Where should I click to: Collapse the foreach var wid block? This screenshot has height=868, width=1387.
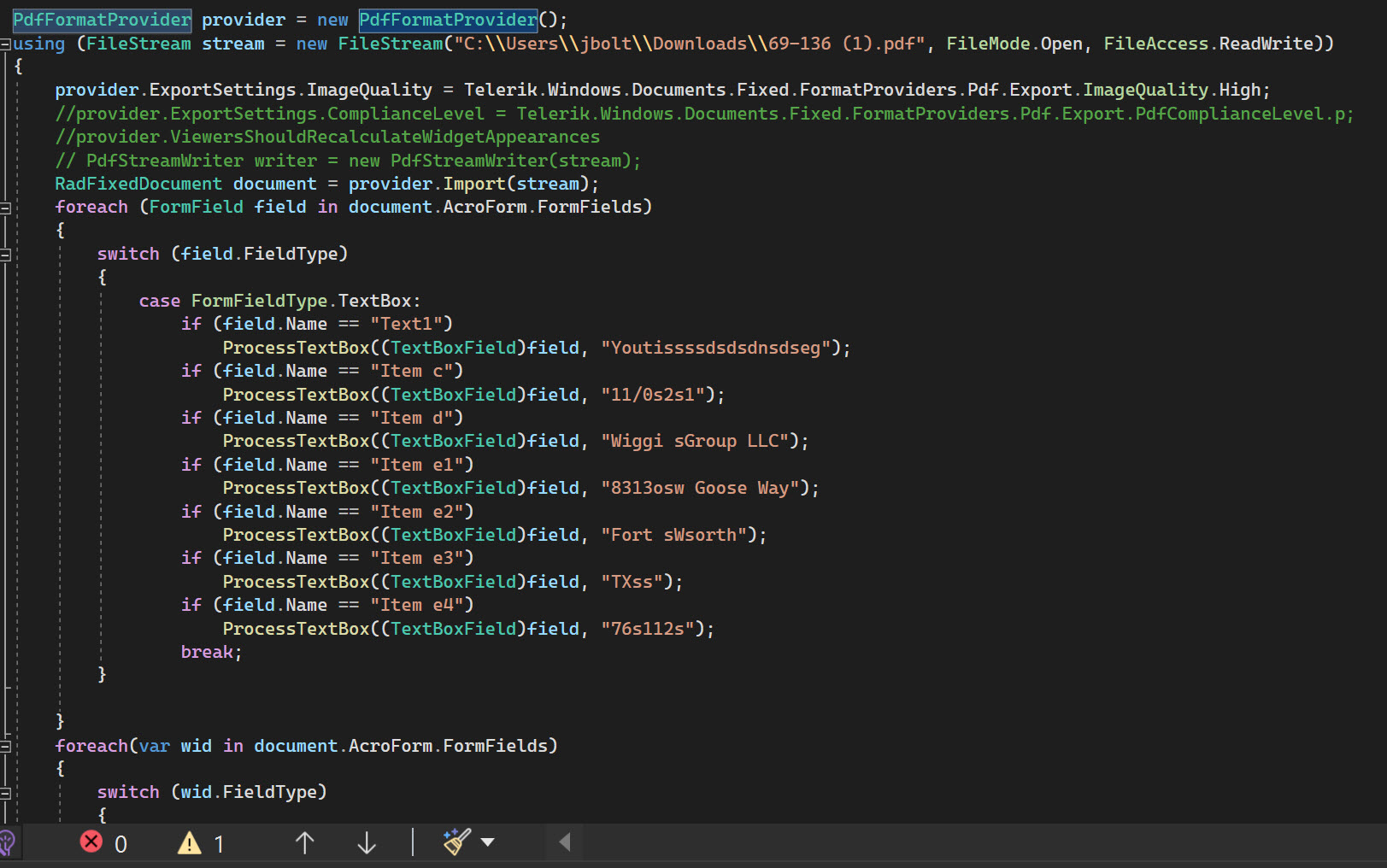click(x=5, y=746)
